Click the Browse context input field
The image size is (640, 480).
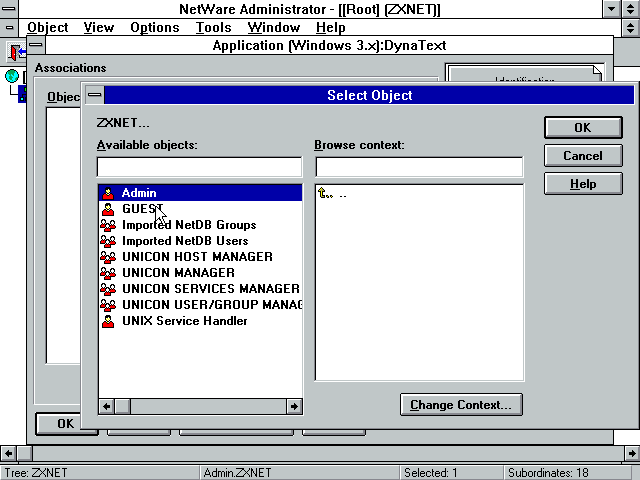[419, 167]
